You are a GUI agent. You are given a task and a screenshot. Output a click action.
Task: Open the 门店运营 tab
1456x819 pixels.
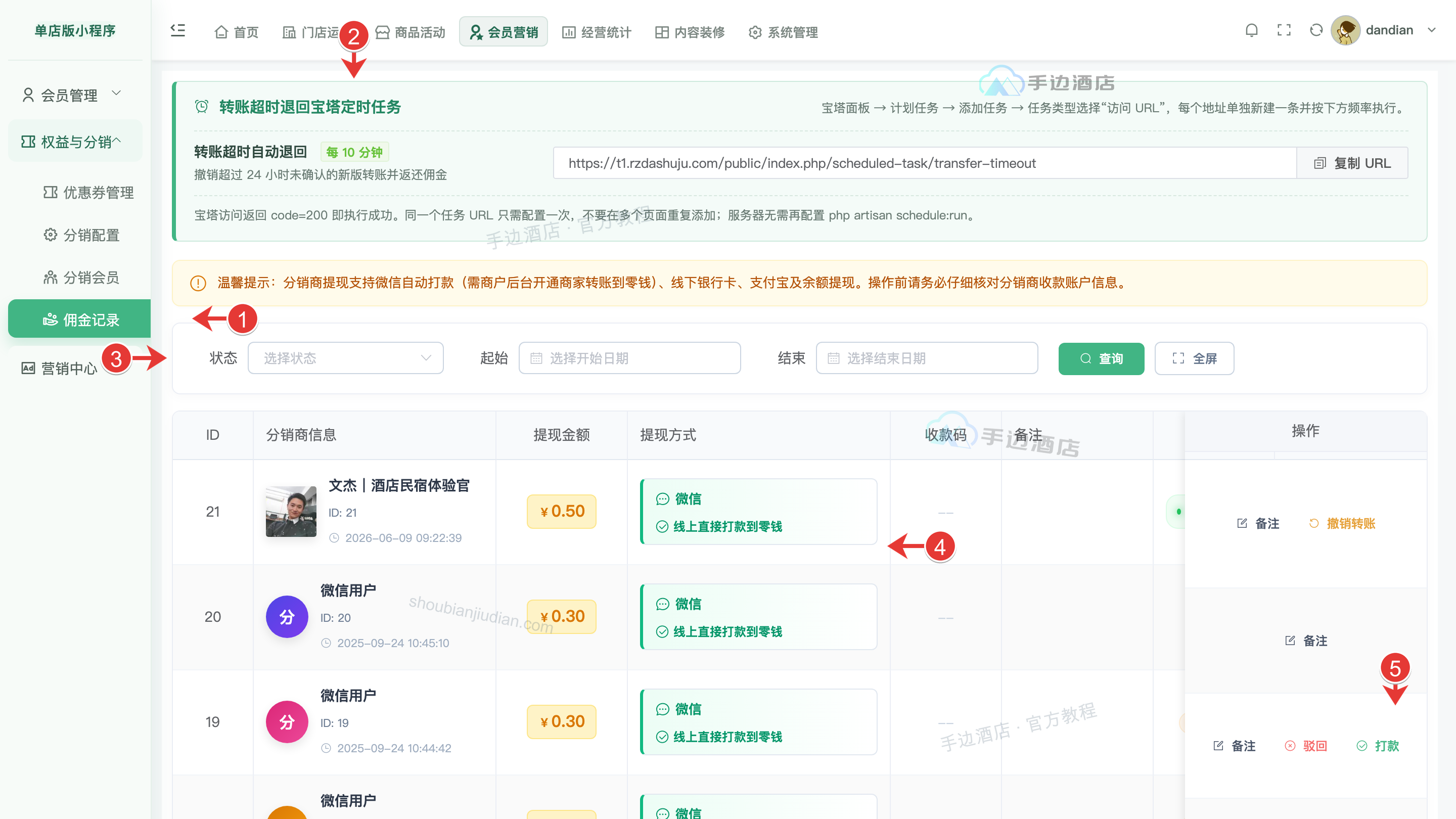click(311, 32)
